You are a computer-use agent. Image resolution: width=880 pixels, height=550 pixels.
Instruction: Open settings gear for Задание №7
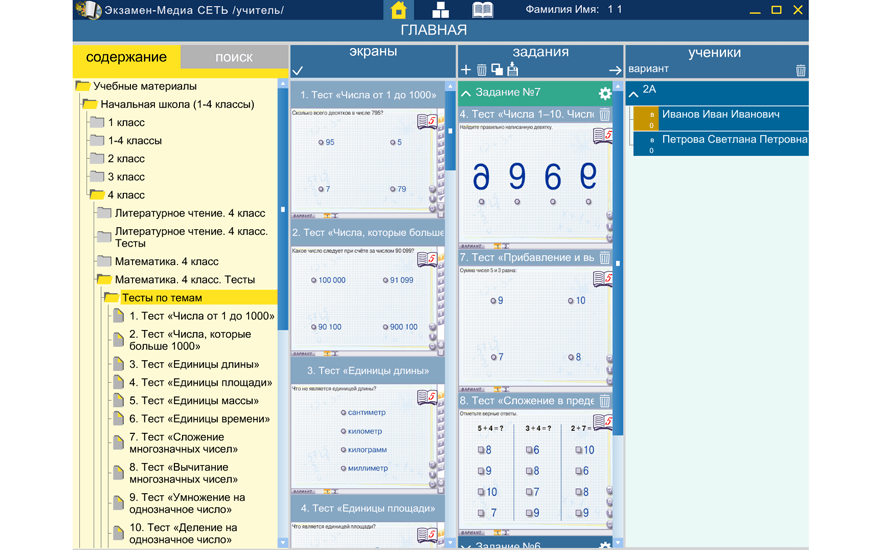pos(605,93)
